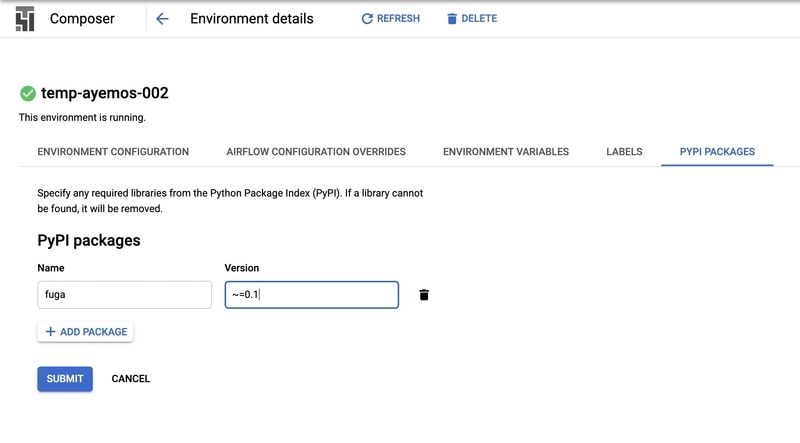This screenshot has height=443, width=800.
Task: Click the Composer logo icon
Action: tap(25, 18)
